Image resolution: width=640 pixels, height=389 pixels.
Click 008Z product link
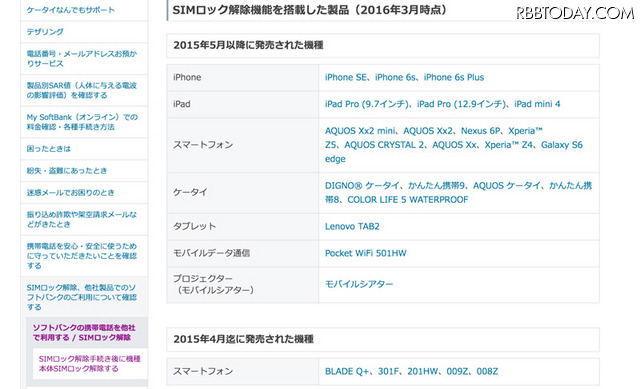pos(487,371)
